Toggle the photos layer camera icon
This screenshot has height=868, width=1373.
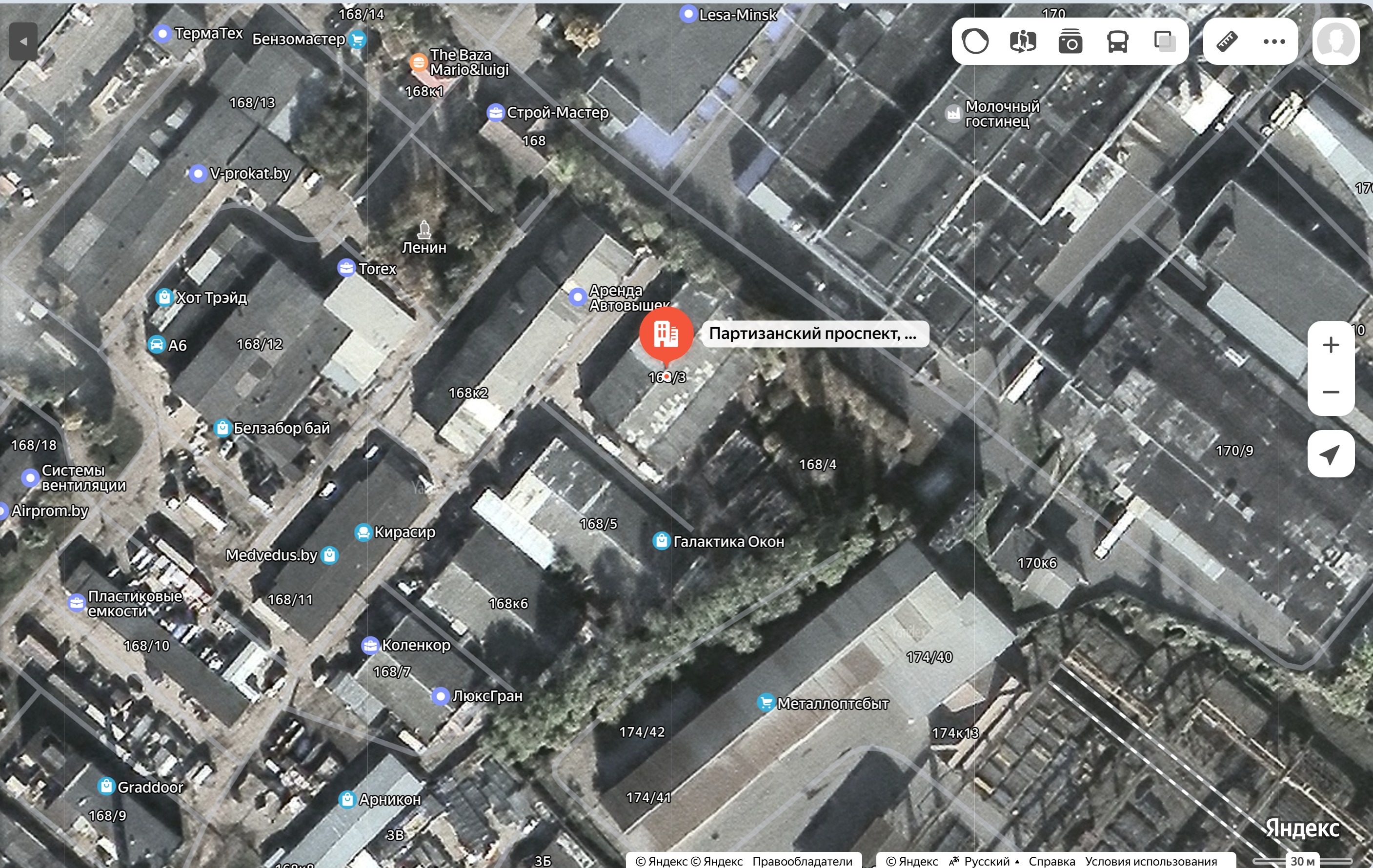pyautogui.click(x=1070, y=41)
